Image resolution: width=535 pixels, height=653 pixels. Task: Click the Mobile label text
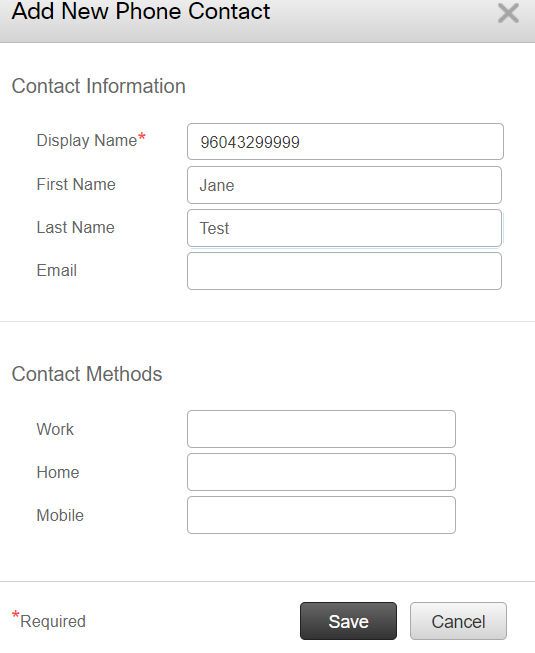pyautogui.click(x=60, y=516)
